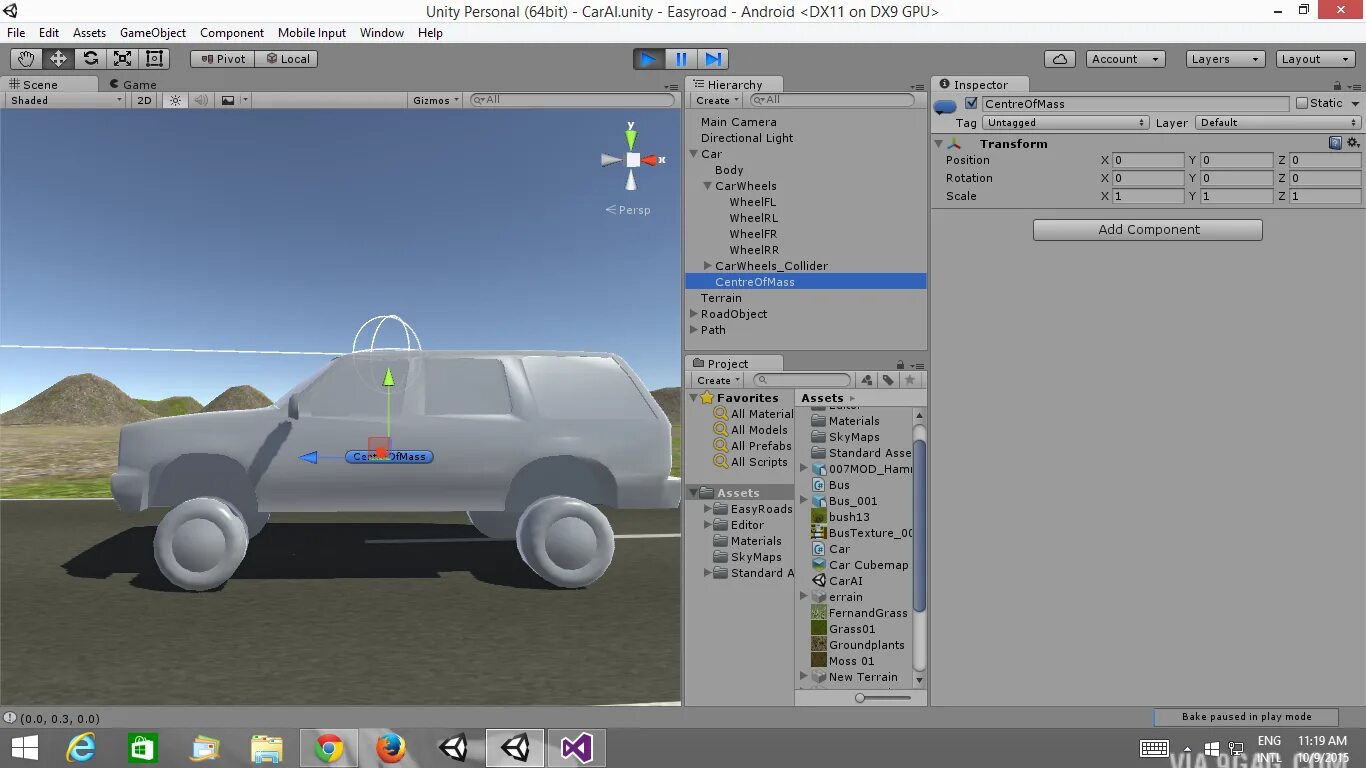
Task: Uncheck the CentreOfMass active checkbox
Action: tap(971, 103)
